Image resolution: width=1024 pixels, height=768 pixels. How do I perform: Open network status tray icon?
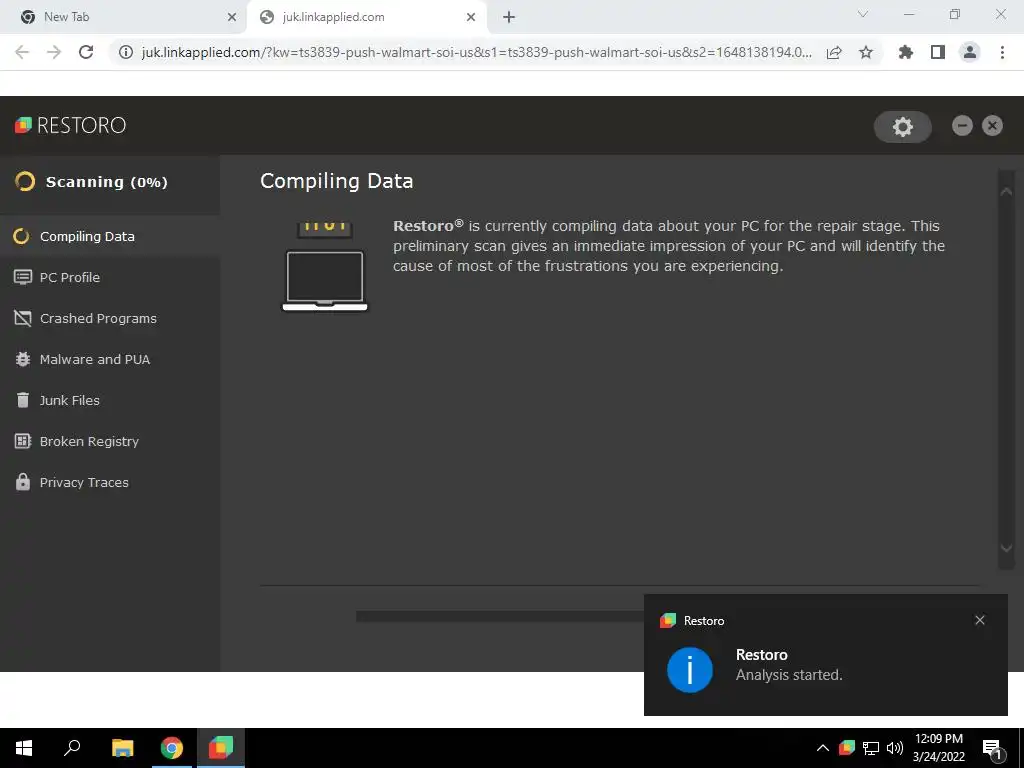[871, 748]
